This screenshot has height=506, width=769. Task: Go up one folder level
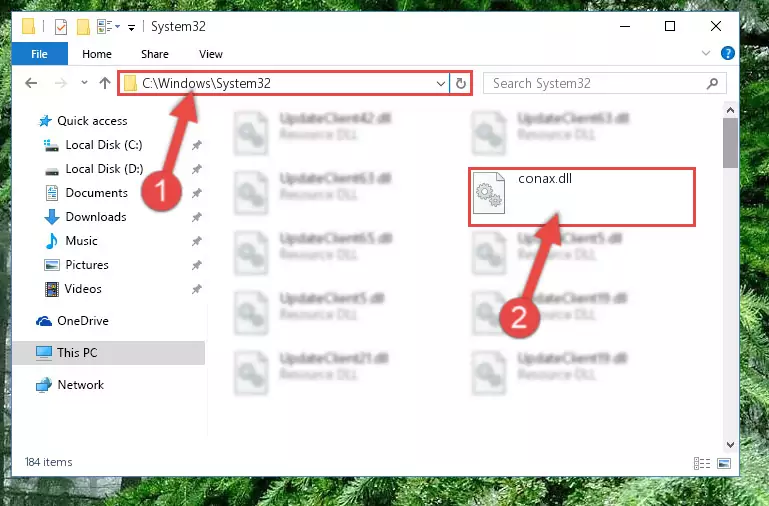104,83
